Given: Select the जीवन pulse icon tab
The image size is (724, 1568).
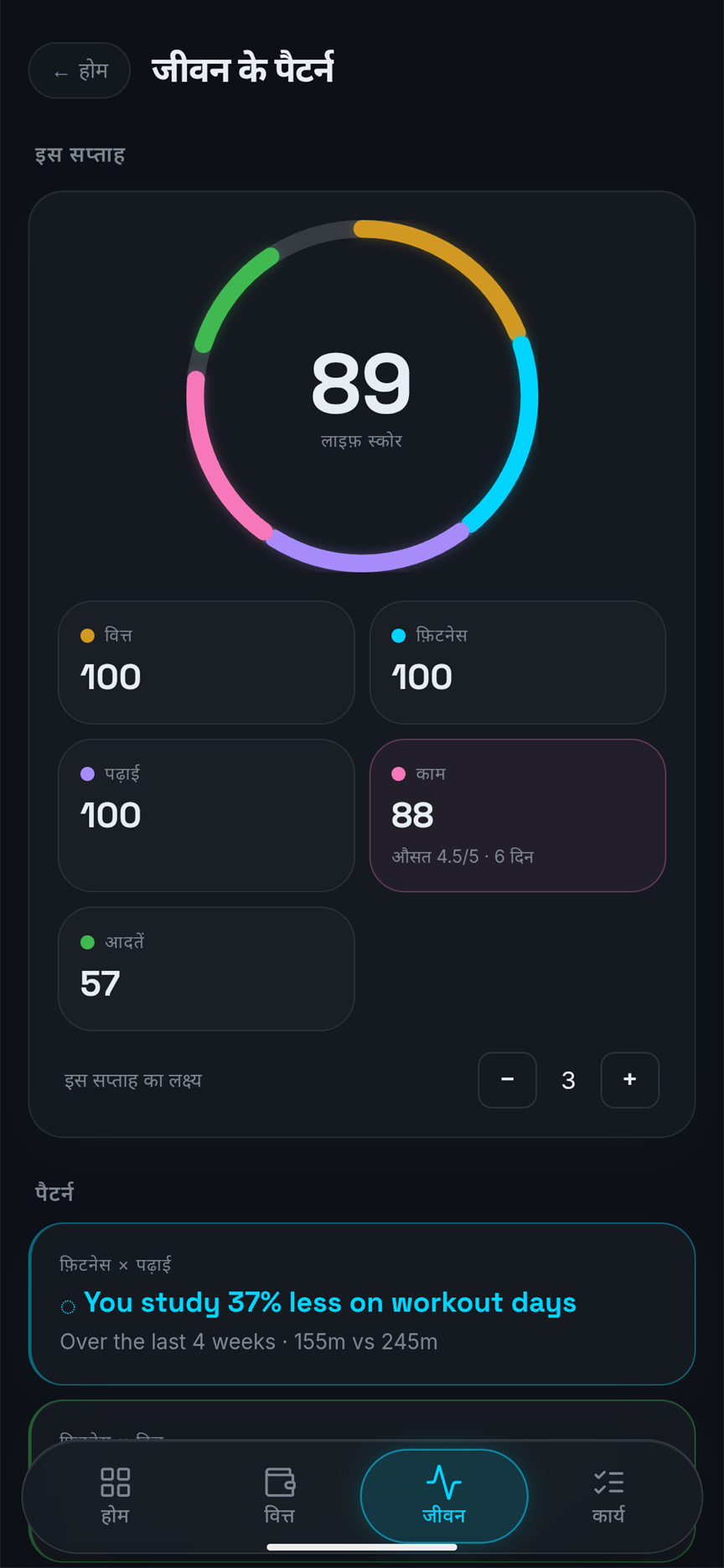Looking at the screenshot, I should point(444,1496).
